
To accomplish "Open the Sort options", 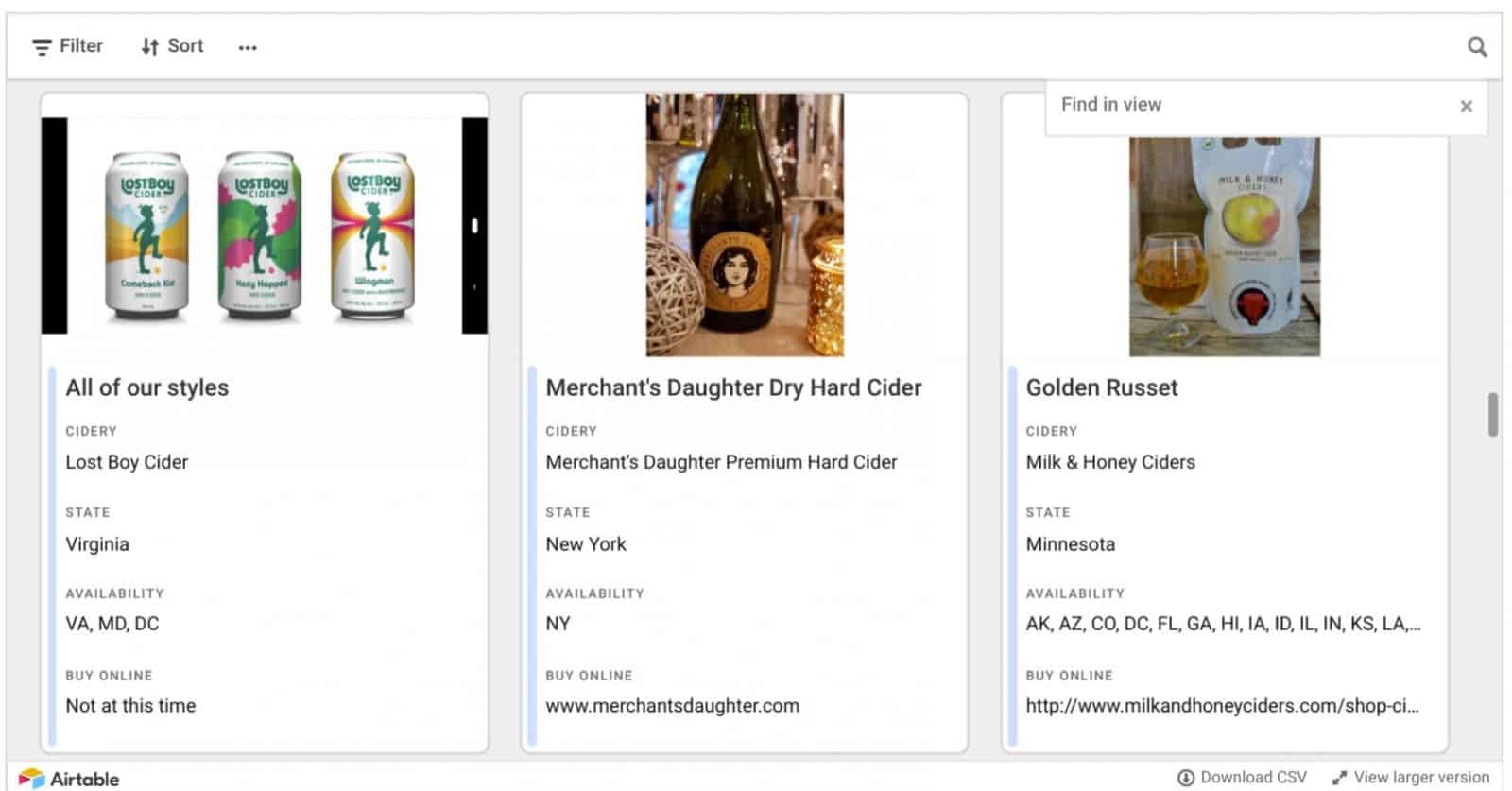I will tap(172, 46).
